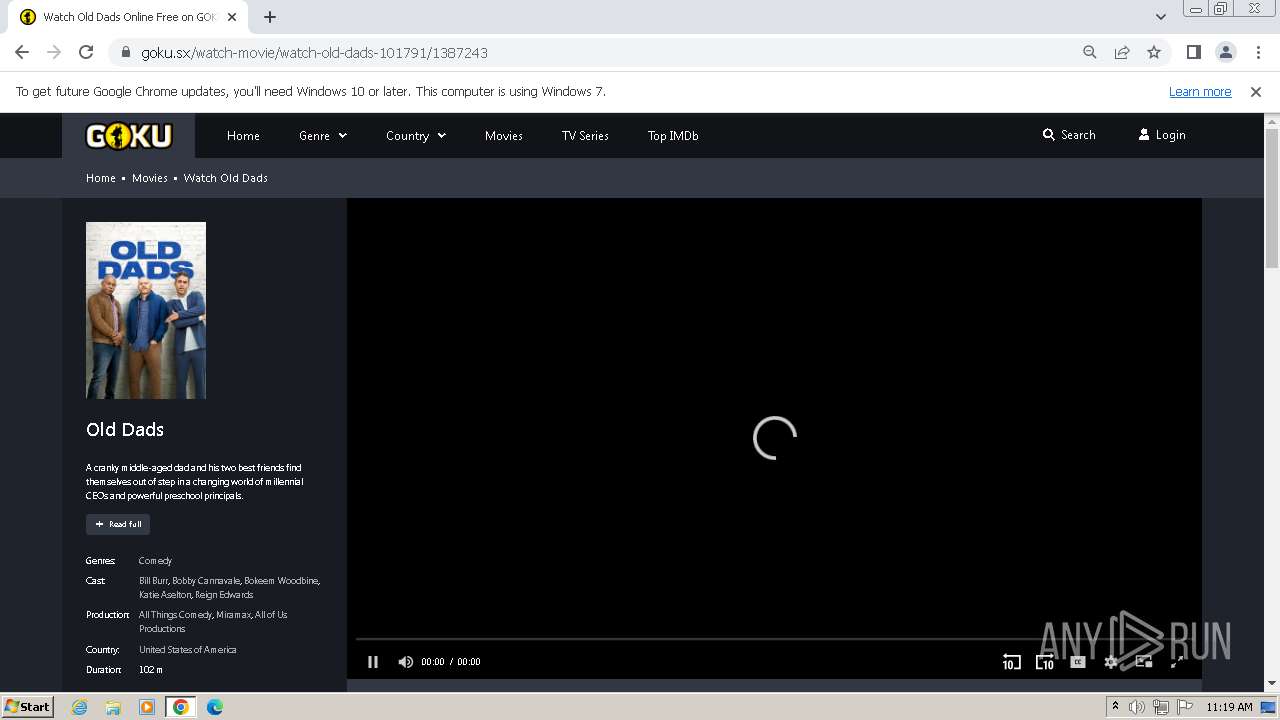Close the Watch Old Dads tab

click(x=232, y=17)
